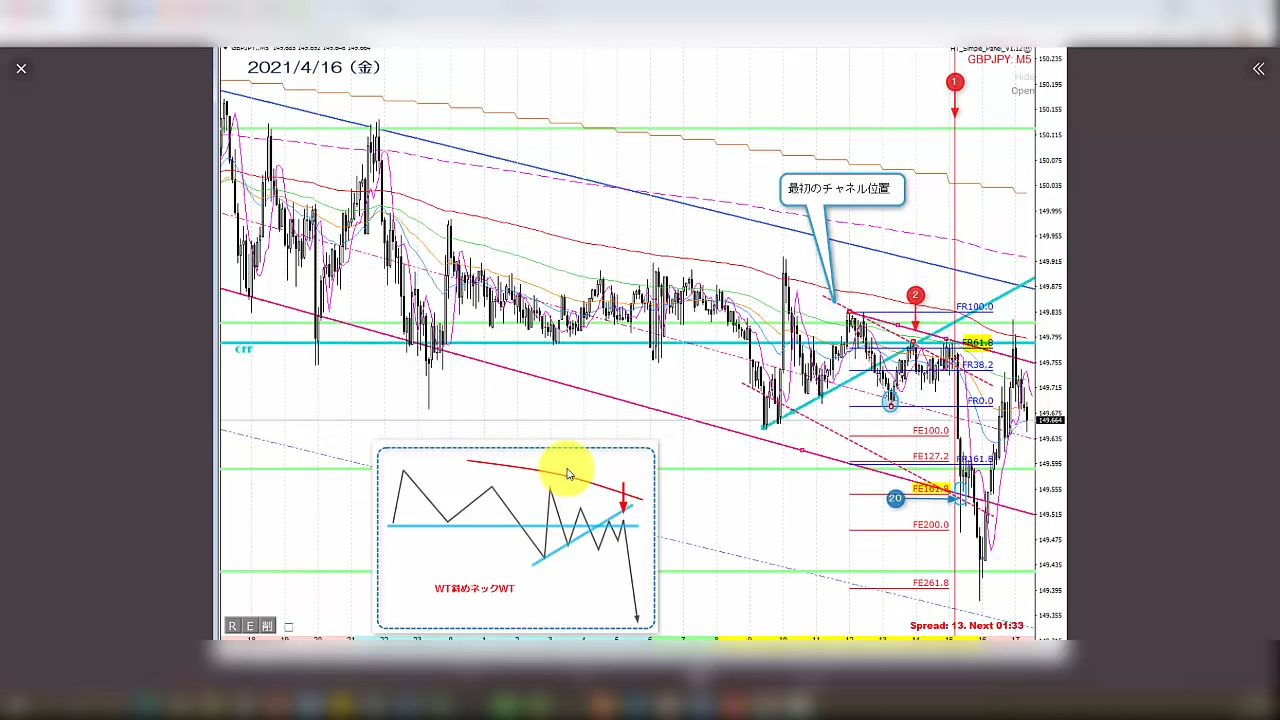Click the GBPJPY: M5 symbol label
The height and width of the screenshot is (720, 1280).
[998, 60]
